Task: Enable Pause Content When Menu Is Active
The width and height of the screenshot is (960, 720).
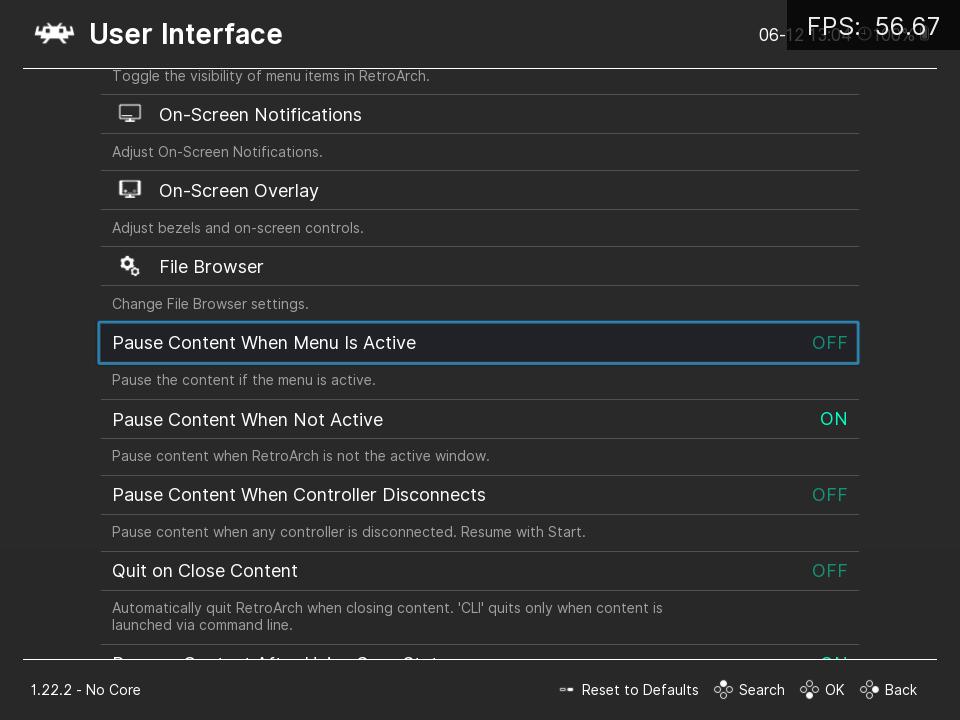Action: (x=829, y=343)
